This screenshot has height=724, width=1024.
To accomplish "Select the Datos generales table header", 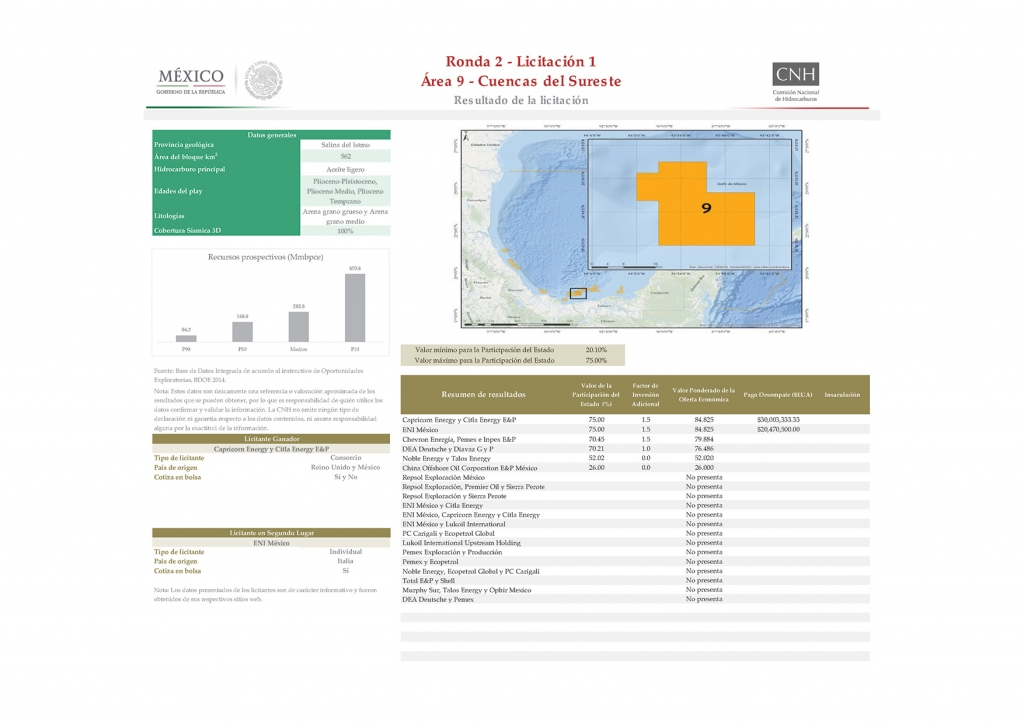I will click(271, 134).
